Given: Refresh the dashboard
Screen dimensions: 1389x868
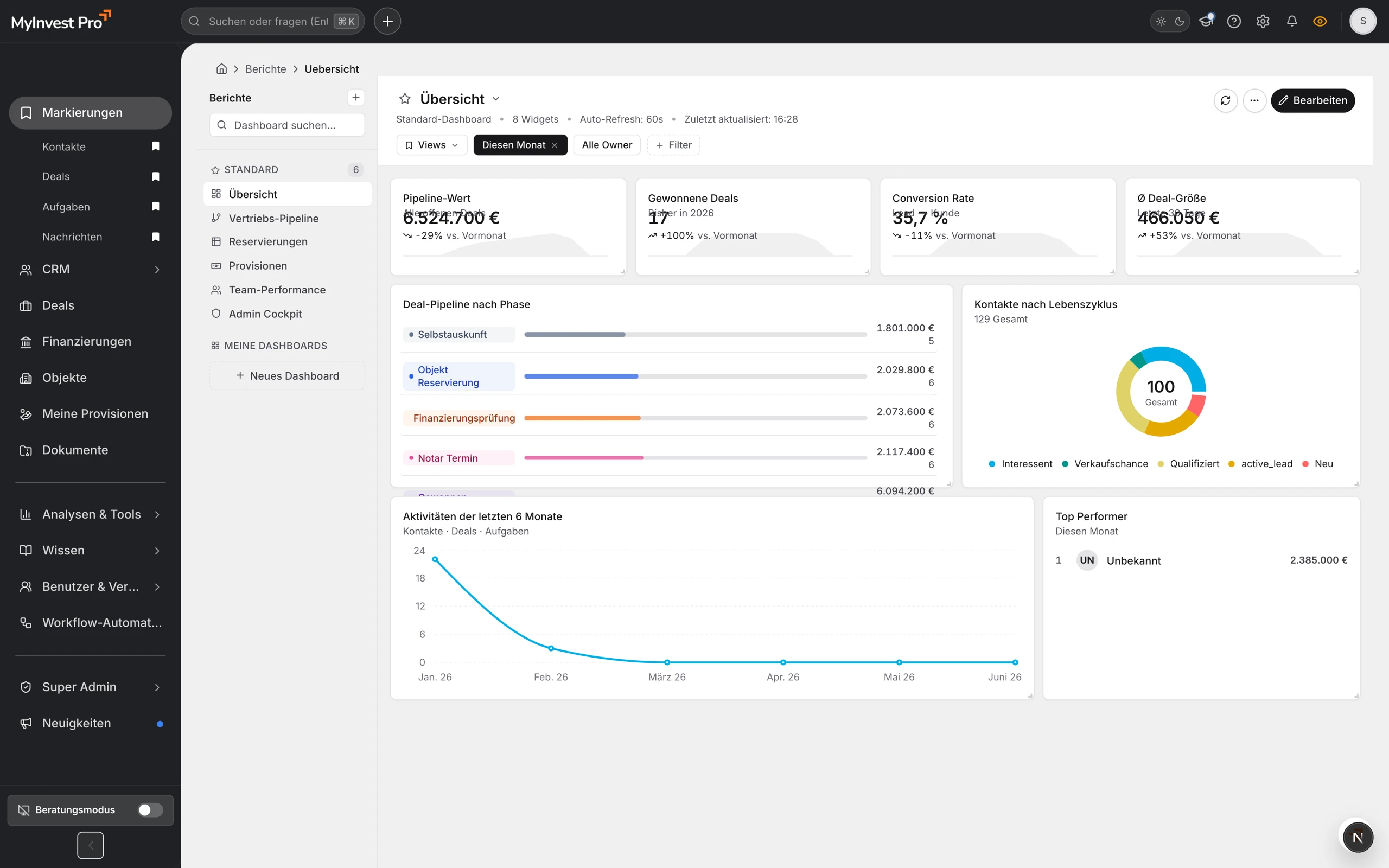Looking at the screenshot, I should (1226, 100).
